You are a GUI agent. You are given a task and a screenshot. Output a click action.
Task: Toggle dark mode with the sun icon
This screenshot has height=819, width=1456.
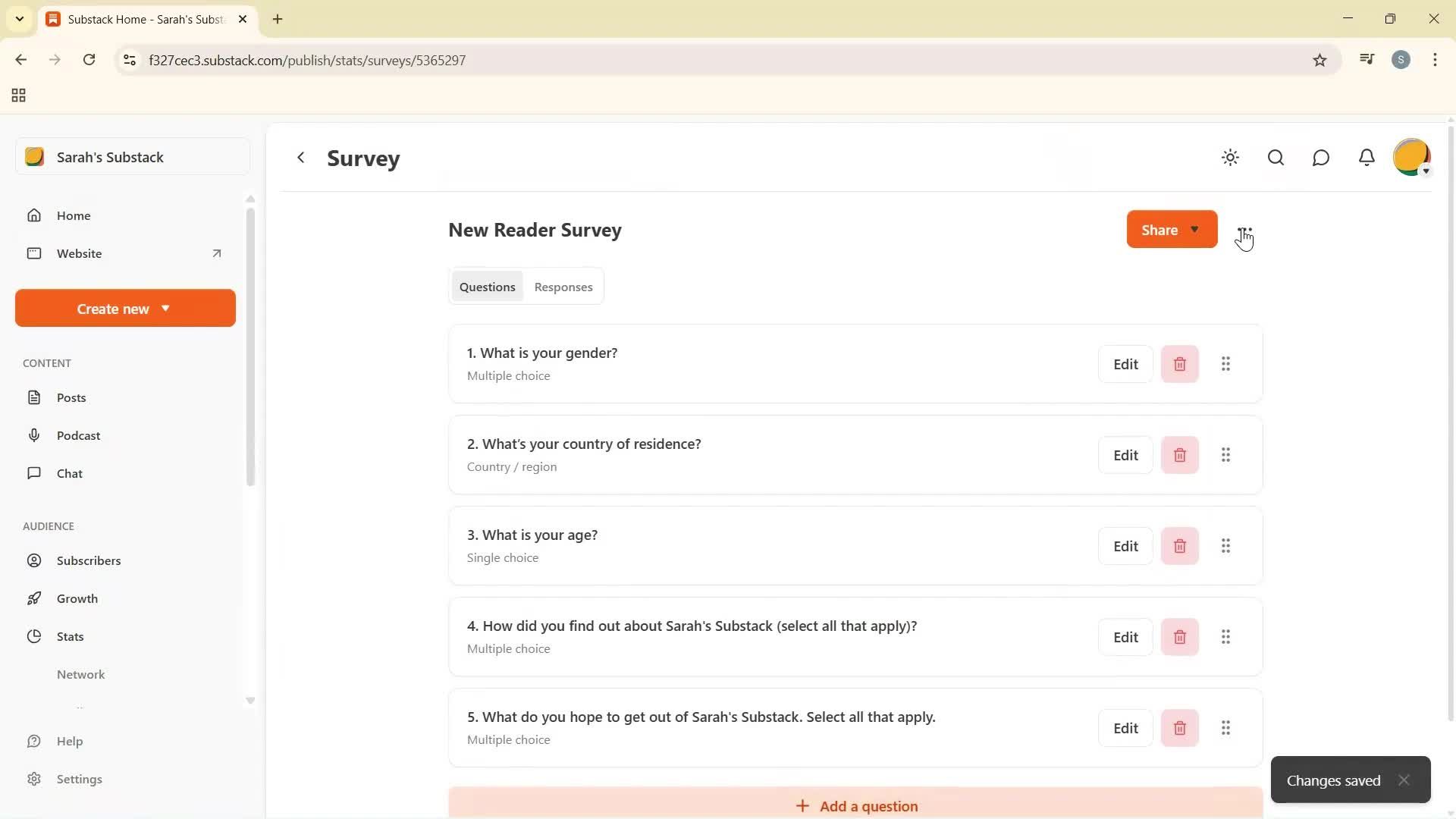(1230, 158)
